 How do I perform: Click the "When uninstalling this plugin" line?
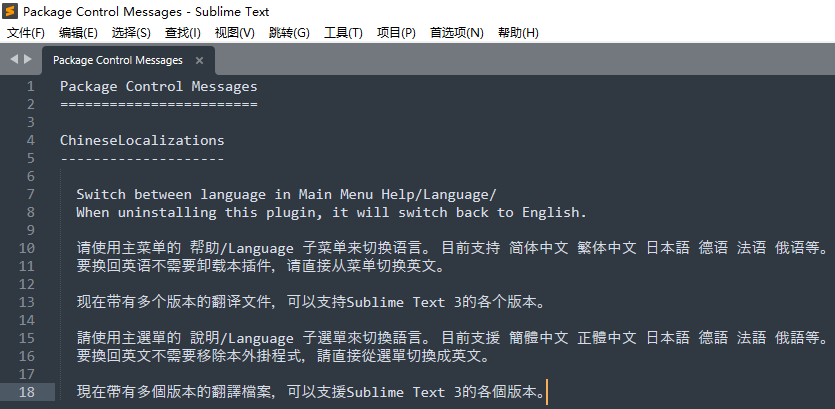pyautogui.click(x=331, y=212)
